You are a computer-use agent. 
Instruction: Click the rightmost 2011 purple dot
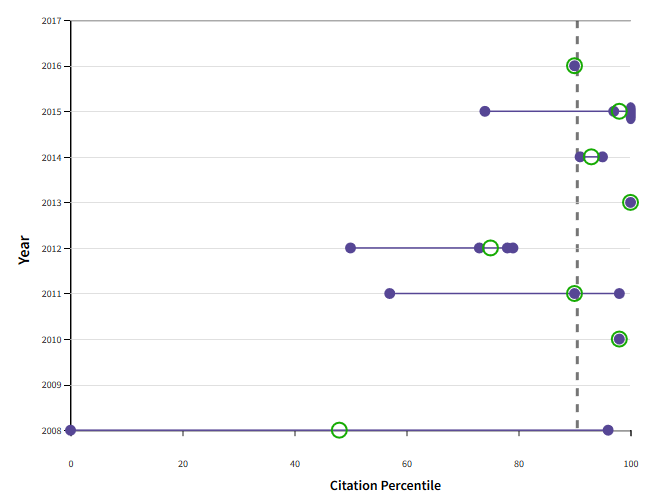coord(619,293)
